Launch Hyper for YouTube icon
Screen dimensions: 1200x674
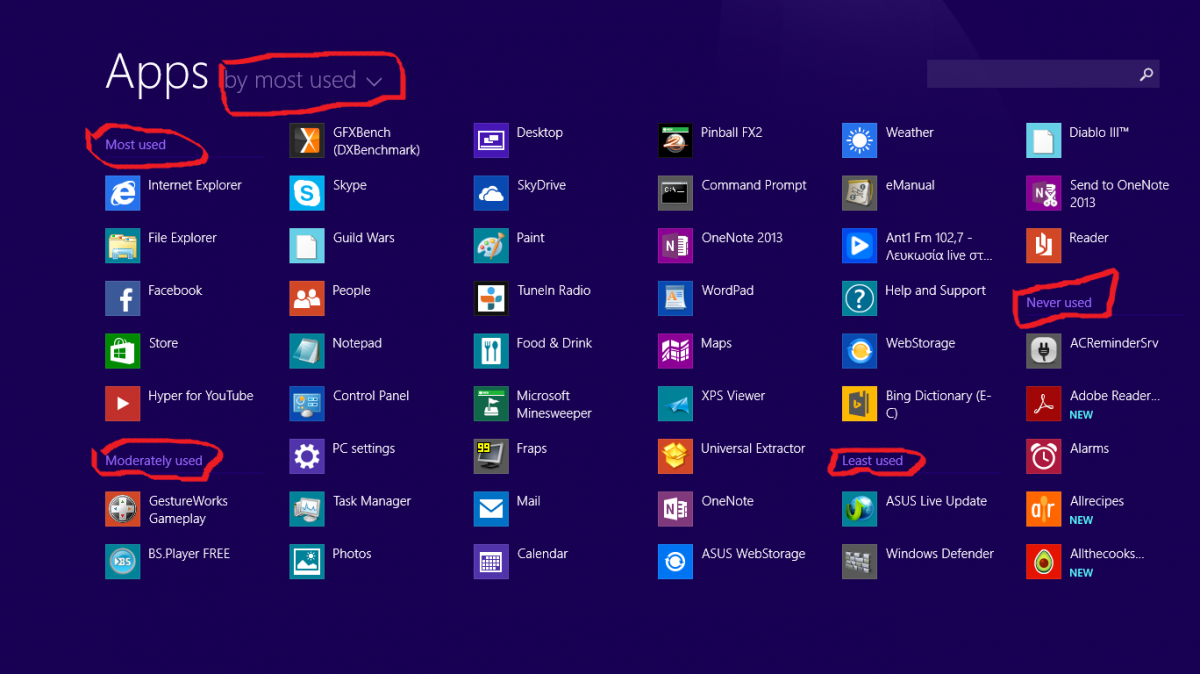point(122,404)
